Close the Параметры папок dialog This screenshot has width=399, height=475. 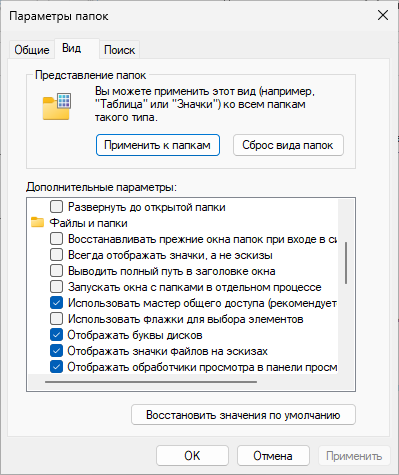pos(383,15)
